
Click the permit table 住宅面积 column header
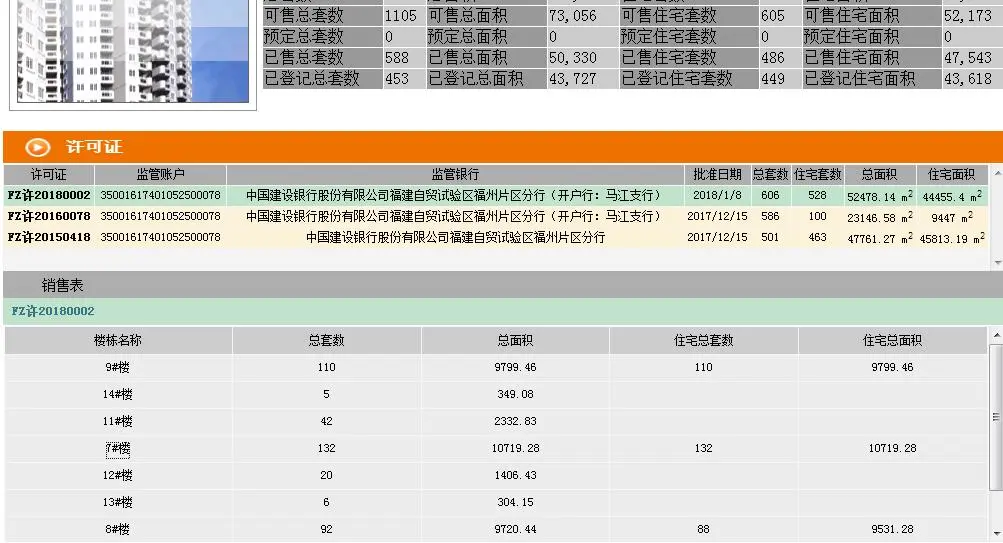click(951, 175)
